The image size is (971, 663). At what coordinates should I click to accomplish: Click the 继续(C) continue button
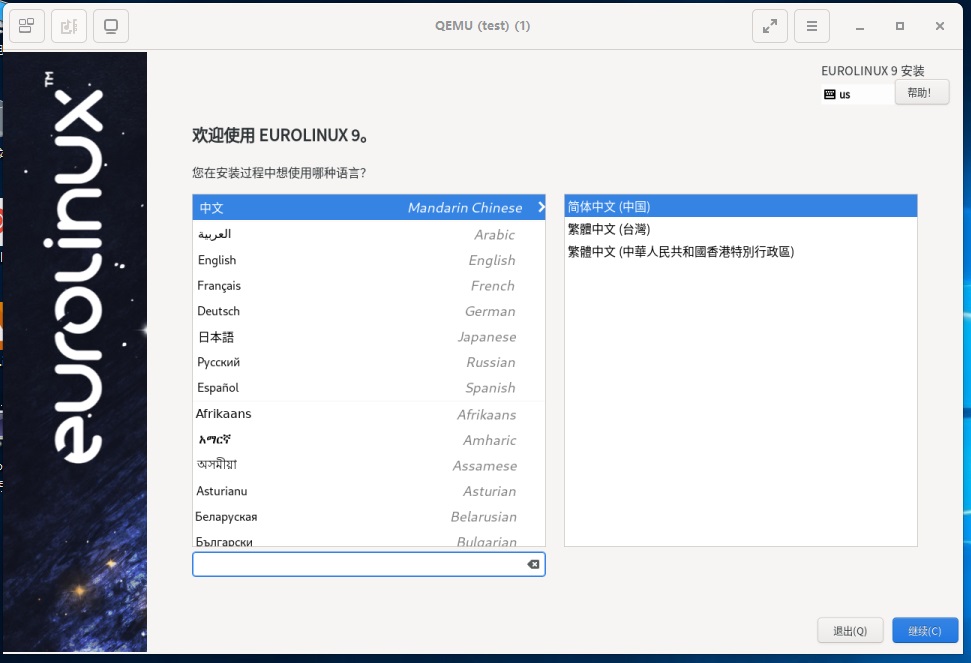coord(925,631)
